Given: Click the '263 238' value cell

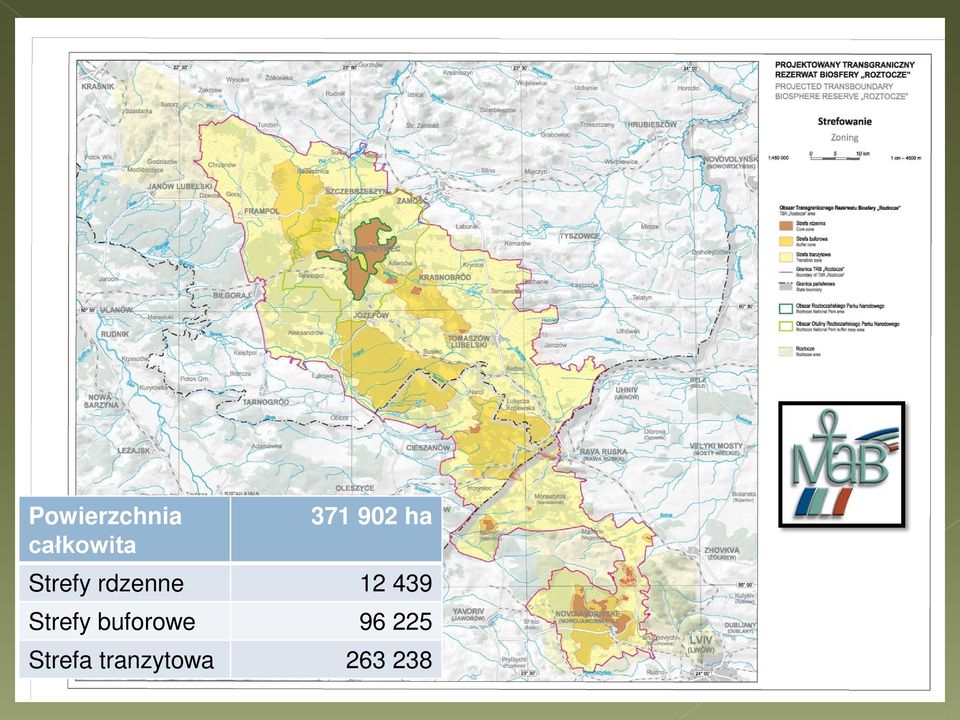Looking at the screenshot, I should 336,659.
